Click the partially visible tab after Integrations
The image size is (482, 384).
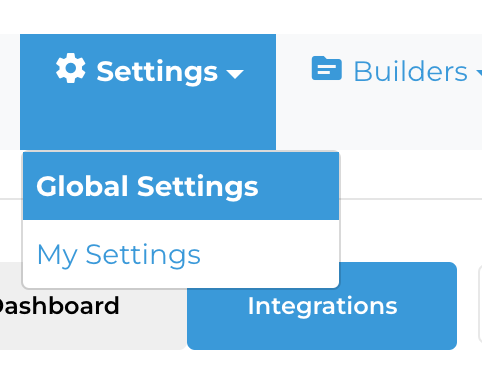point(480,304)
